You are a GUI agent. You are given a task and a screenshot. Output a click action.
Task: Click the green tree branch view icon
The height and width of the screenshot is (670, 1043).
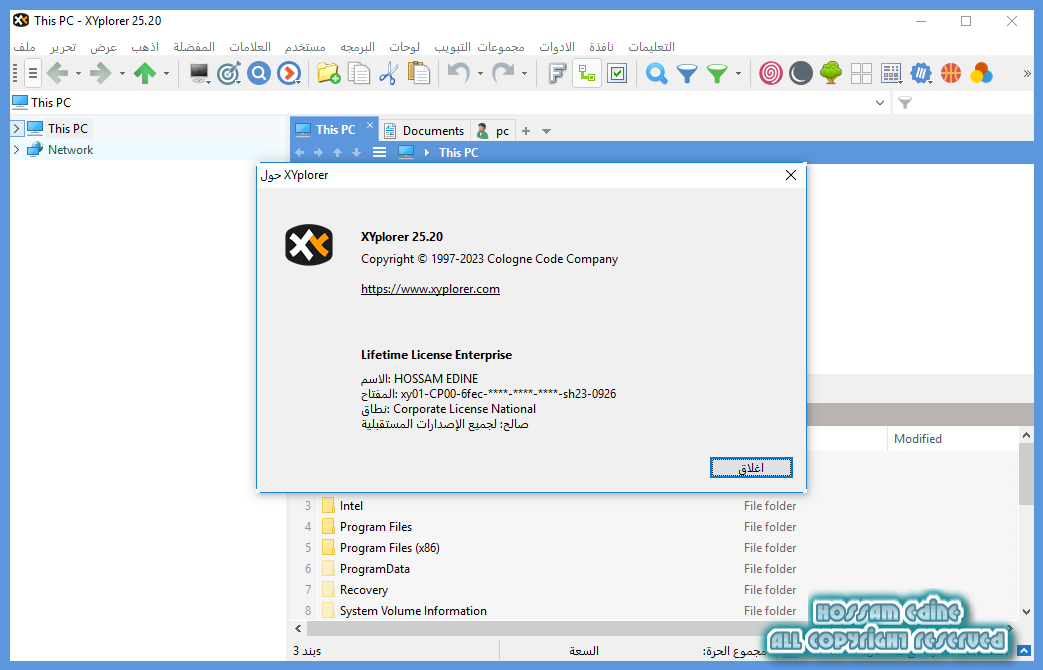(x=831, y=73)
